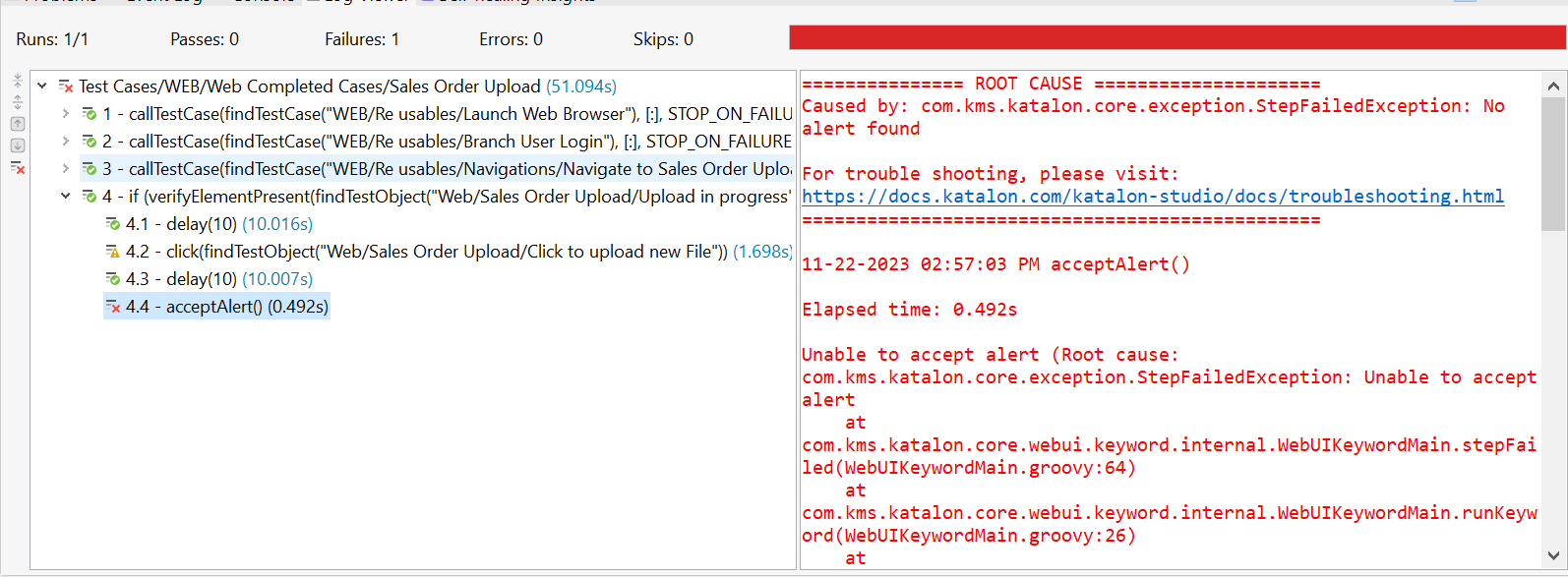
Task: Open the Katalon troubleshooting docs link
Action: coord(1152,197)
